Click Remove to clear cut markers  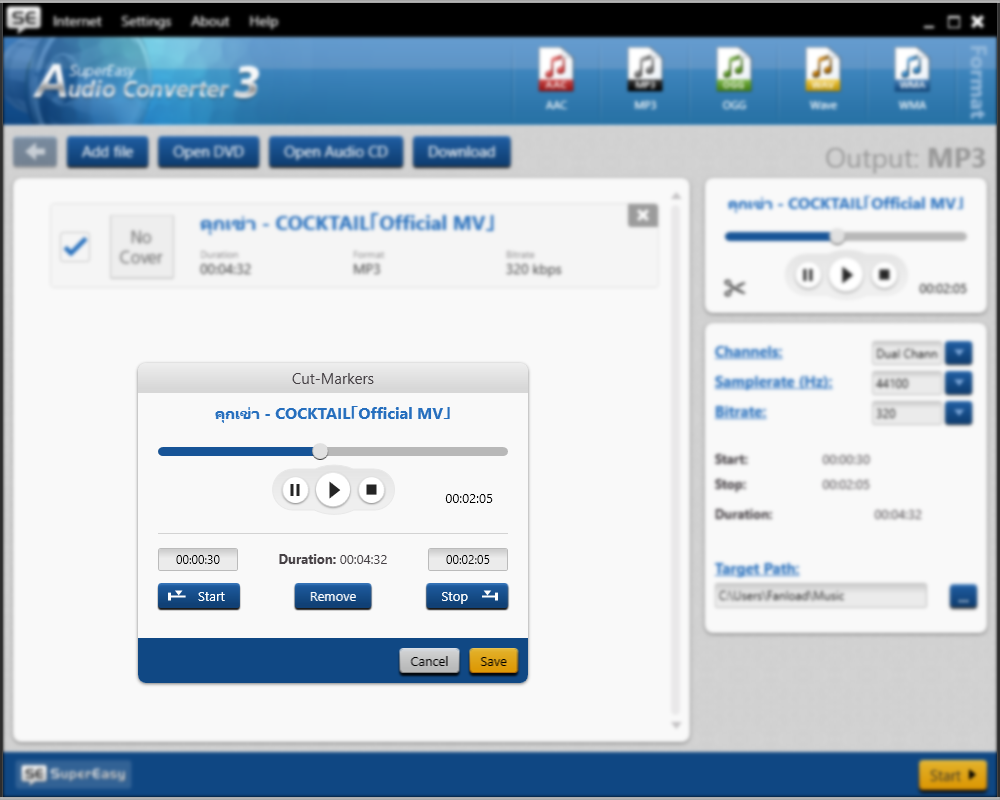click(333, 596)
